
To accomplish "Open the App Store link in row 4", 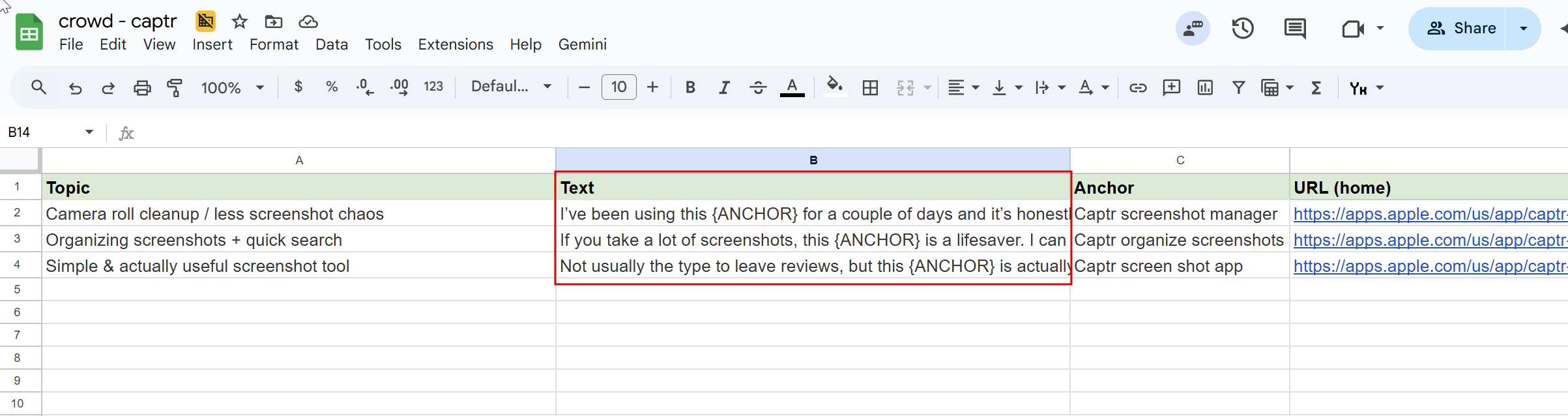I will (x=1430, y=266).
